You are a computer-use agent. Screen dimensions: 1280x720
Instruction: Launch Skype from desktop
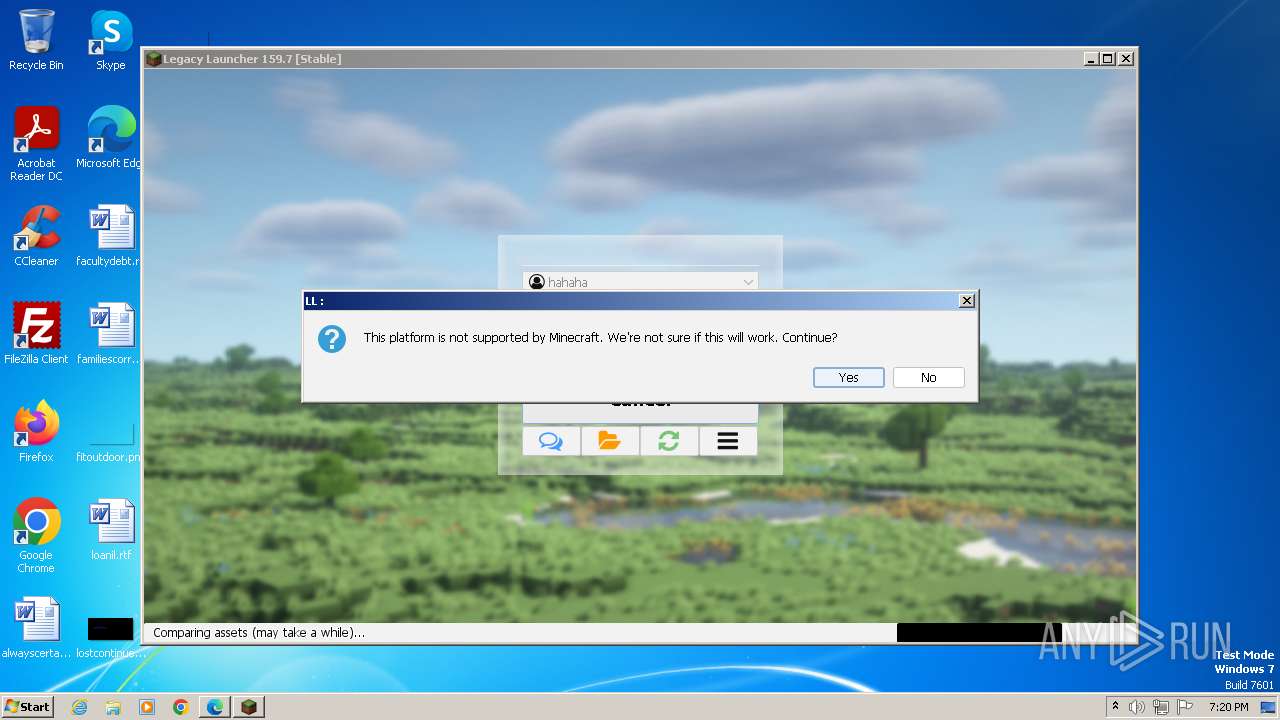point(111,41)
